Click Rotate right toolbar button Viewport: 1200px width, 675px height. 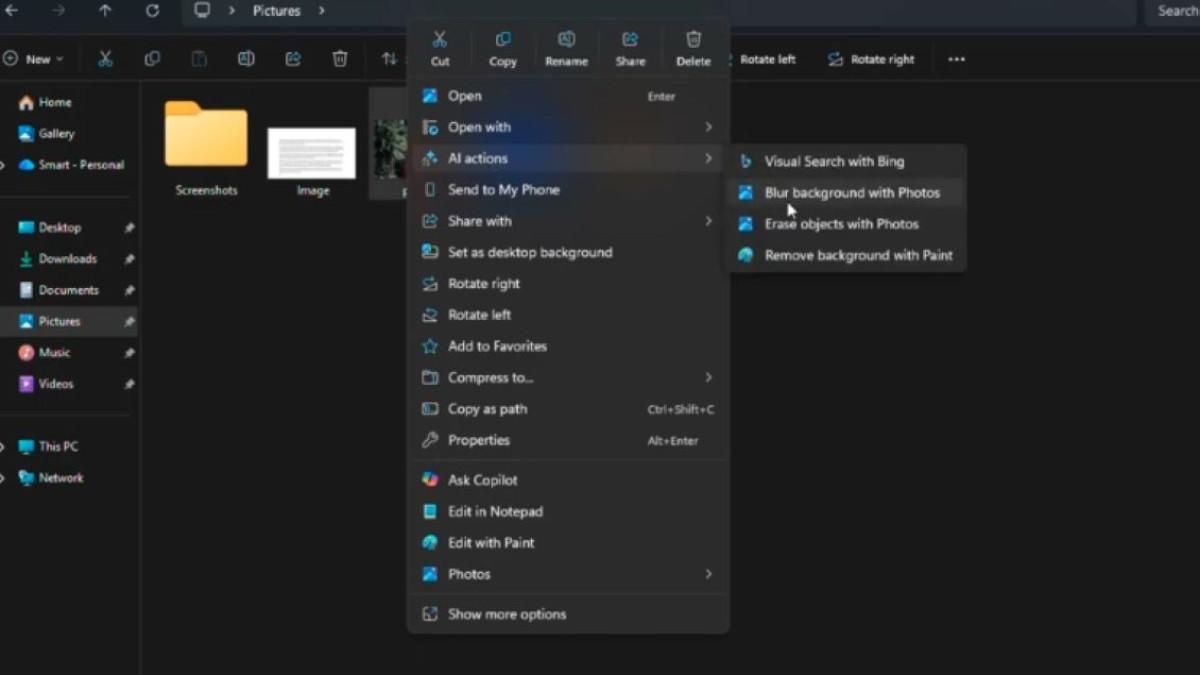(871, 59)
